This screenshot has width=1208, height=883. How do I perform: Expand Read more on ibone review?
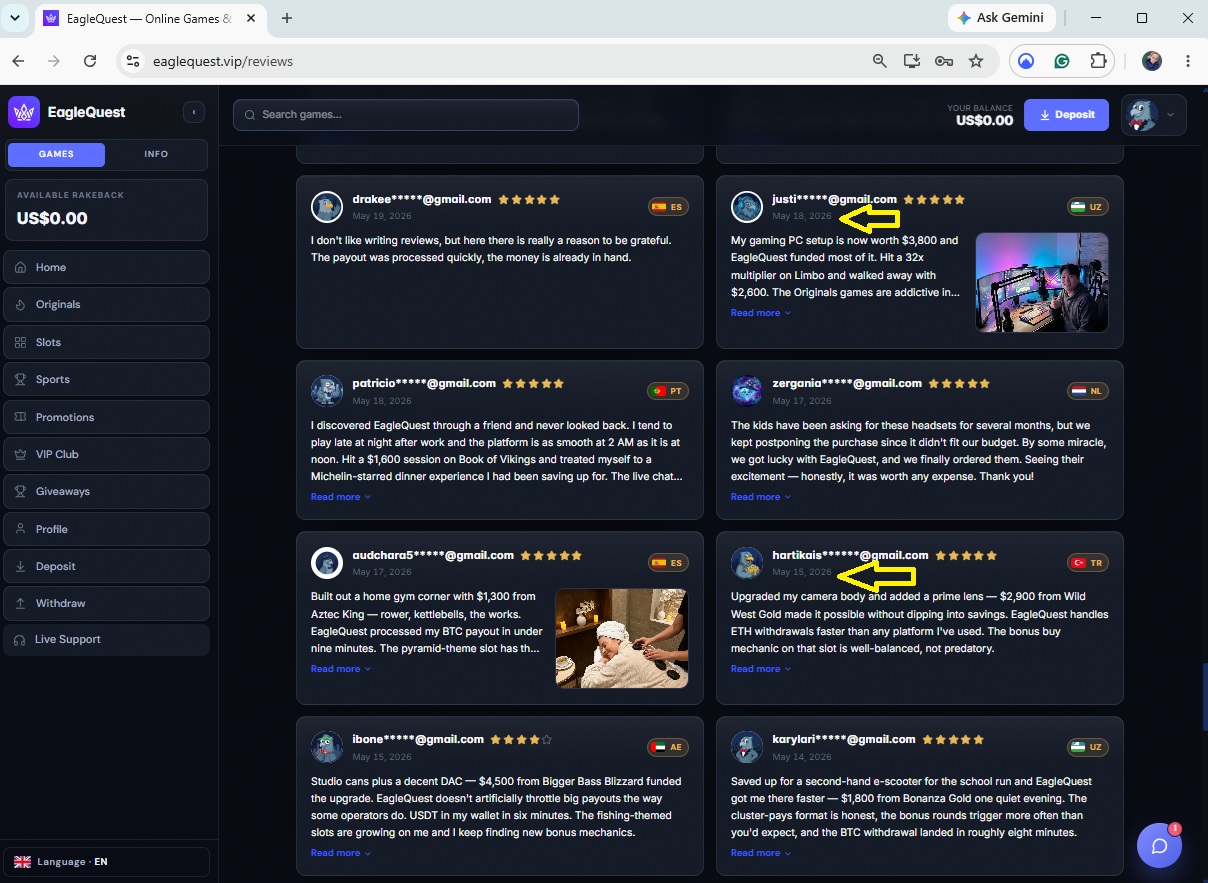[340, 853]
